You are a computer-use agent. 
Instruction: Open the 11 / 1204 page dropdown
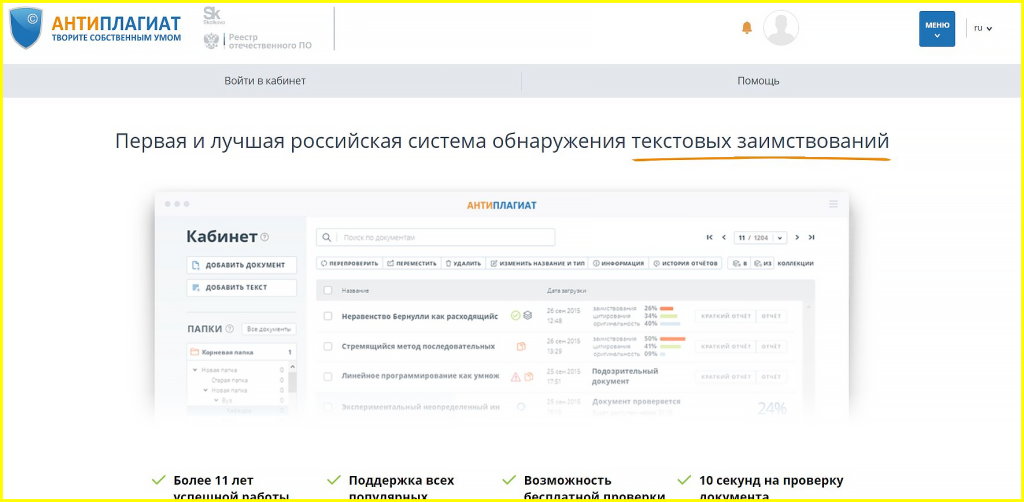click(760, 238)
